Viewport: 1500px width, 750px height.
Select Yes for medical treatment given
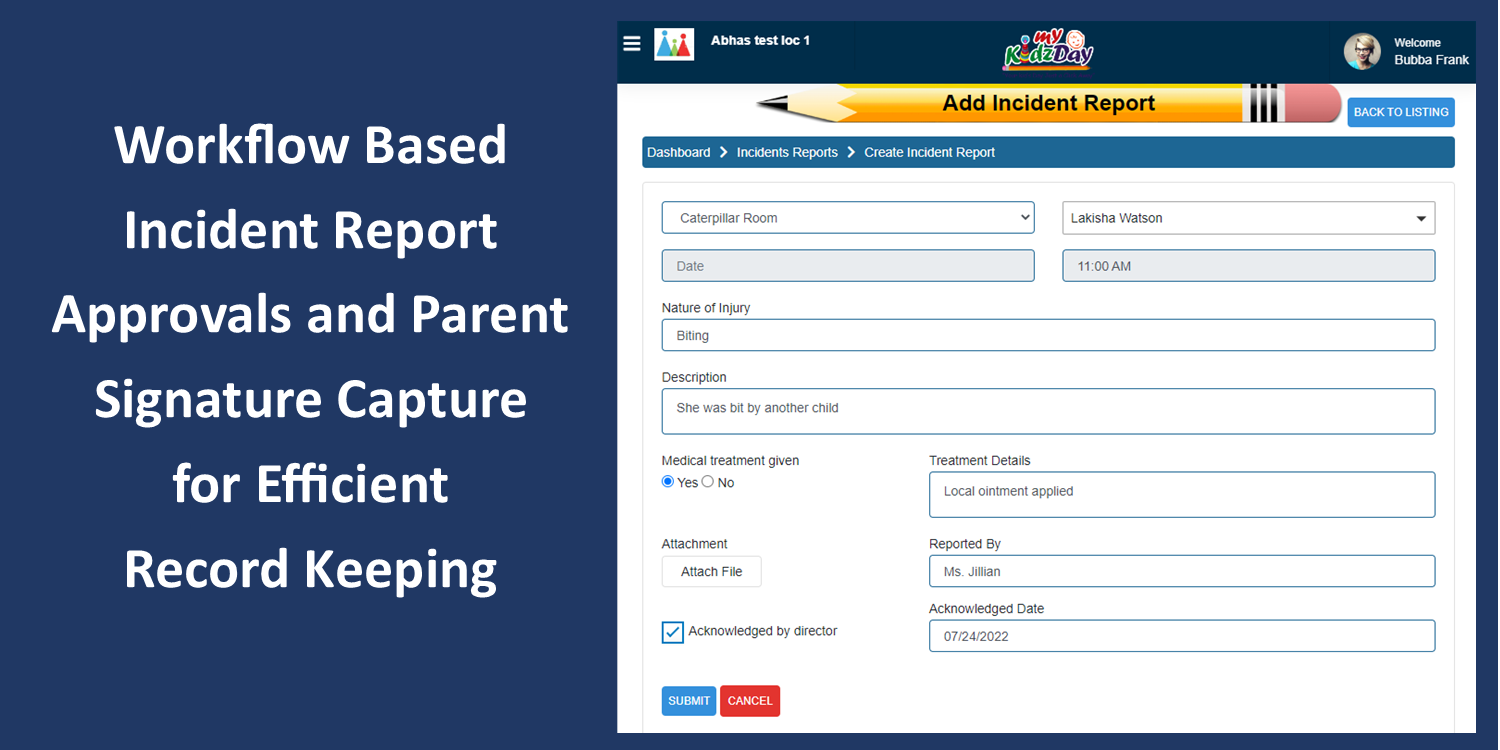(668, 482)
